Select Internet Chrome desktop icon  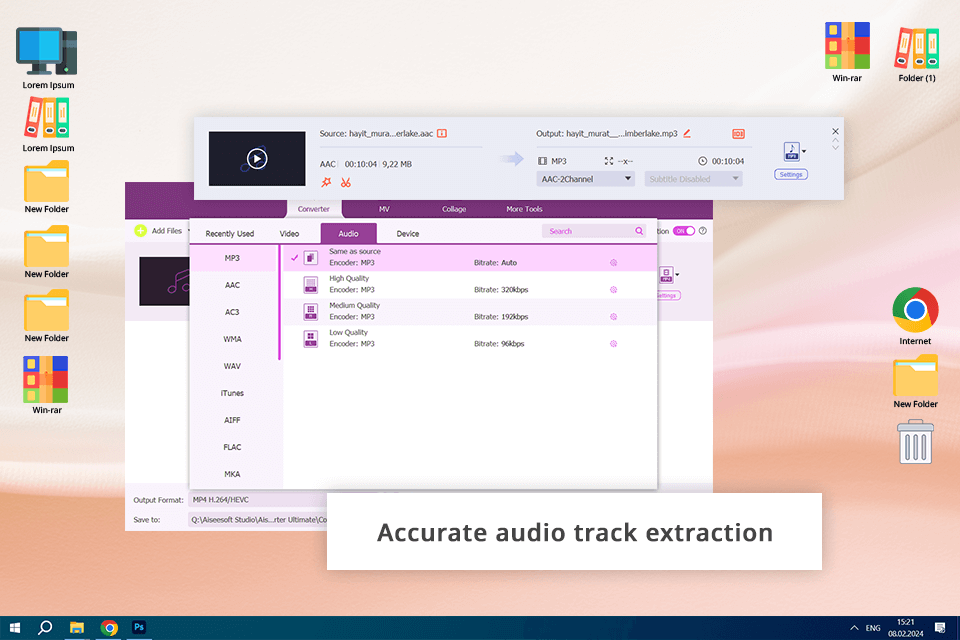[x=915, y=316]
